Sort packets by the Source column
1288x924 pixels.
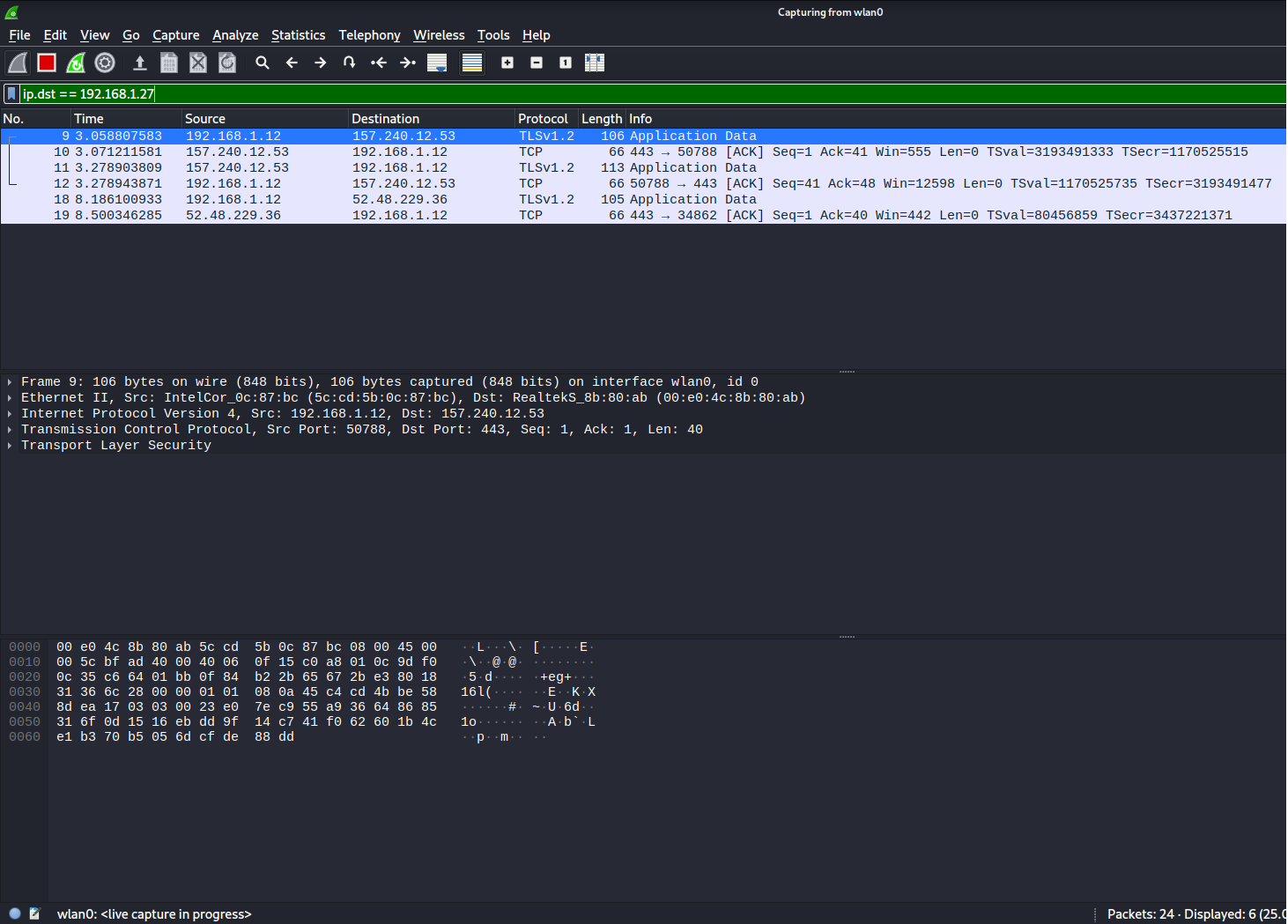tap(205, 119)
